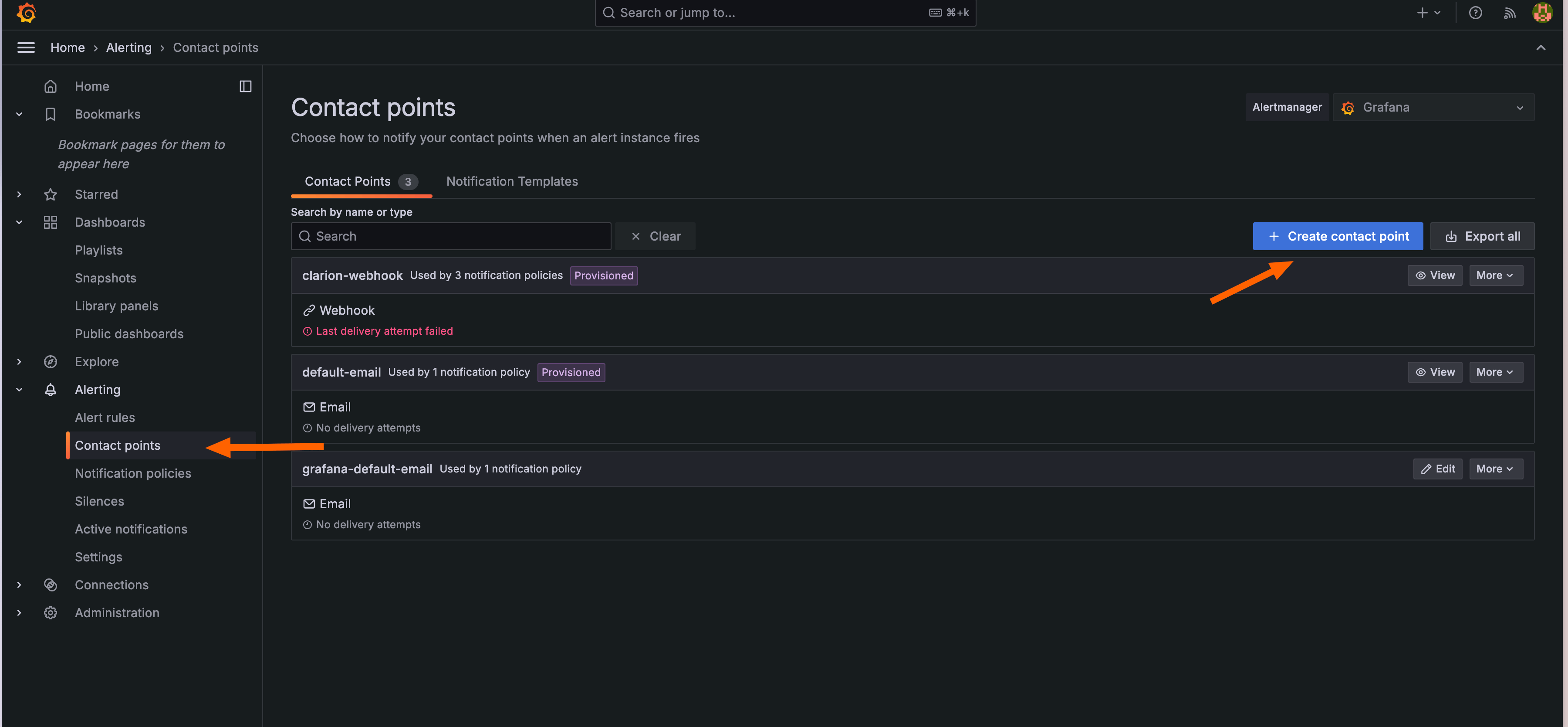This screenshot has height=727, width=1568.
Task: Click the default-email Provisioned badge
Action: [x=571, y=373]
